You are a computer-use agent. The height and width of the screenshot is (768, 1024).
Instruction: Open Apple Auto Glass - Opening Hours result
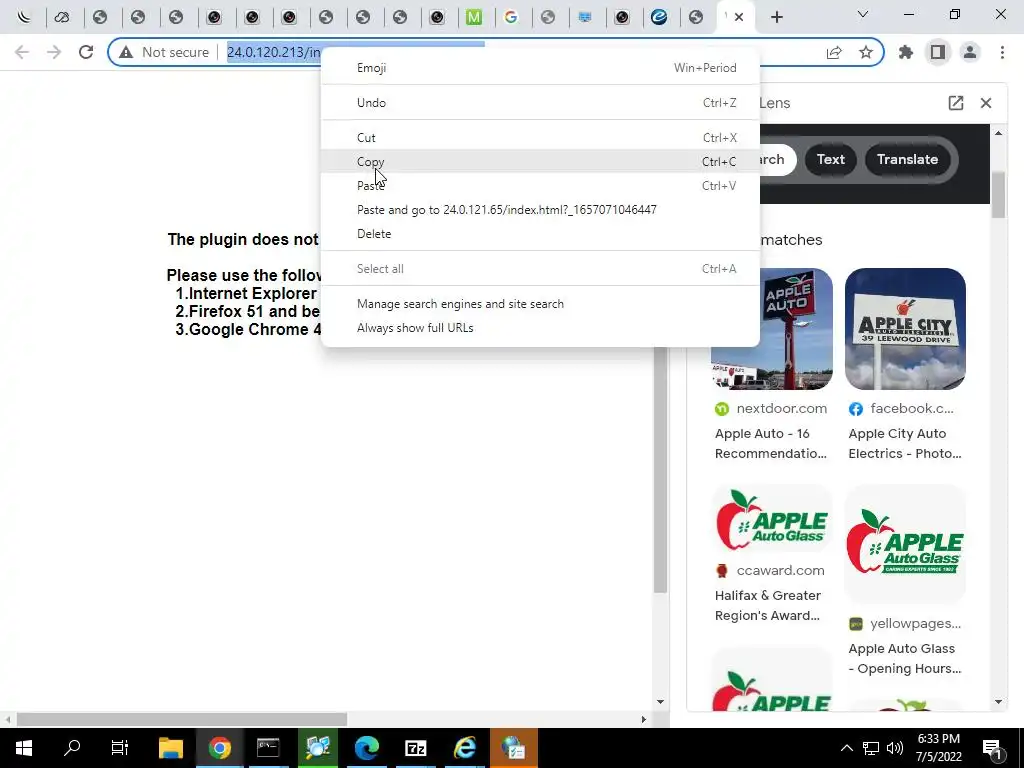click(905, 658)
